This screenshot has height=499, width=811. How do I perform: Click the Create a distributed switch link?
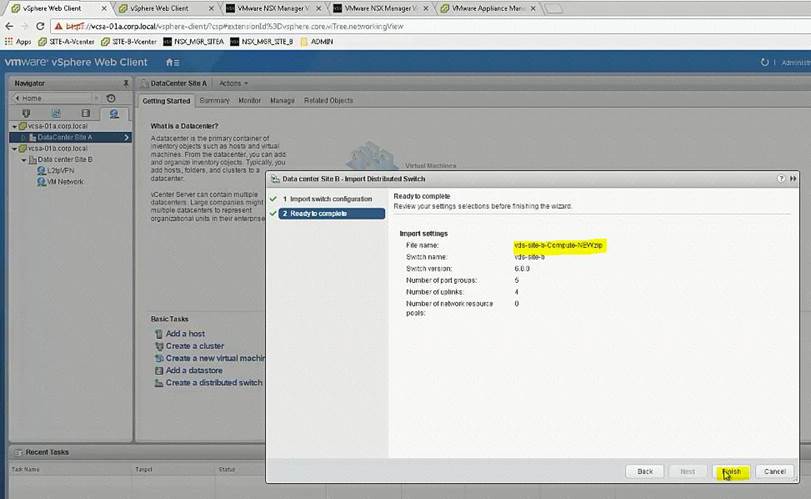click(x=213, y=382)
